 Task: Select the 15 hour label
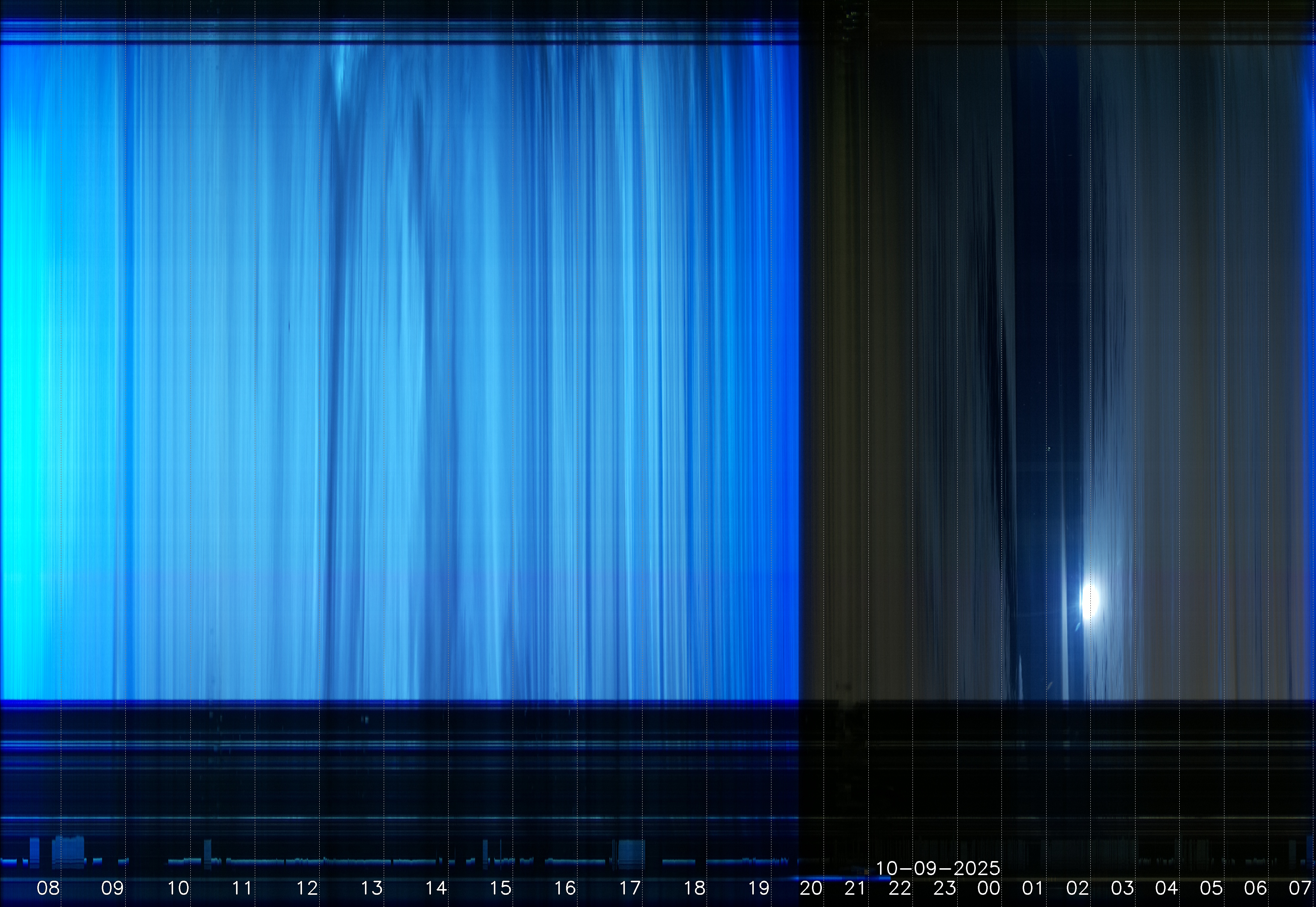(501, 888)
